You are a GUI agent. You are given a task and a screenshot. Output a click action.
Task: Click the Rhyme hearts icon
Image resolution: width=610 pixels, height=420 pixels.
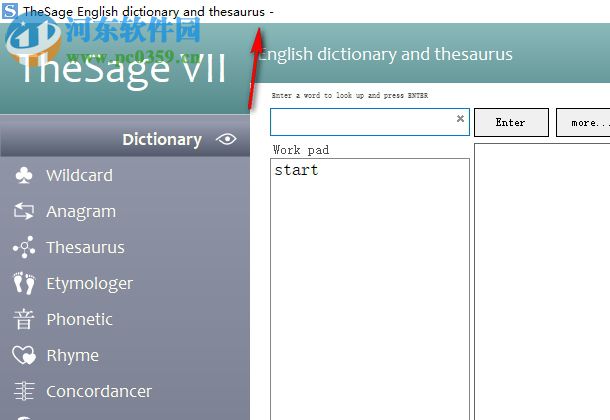(x=24, y=355)
